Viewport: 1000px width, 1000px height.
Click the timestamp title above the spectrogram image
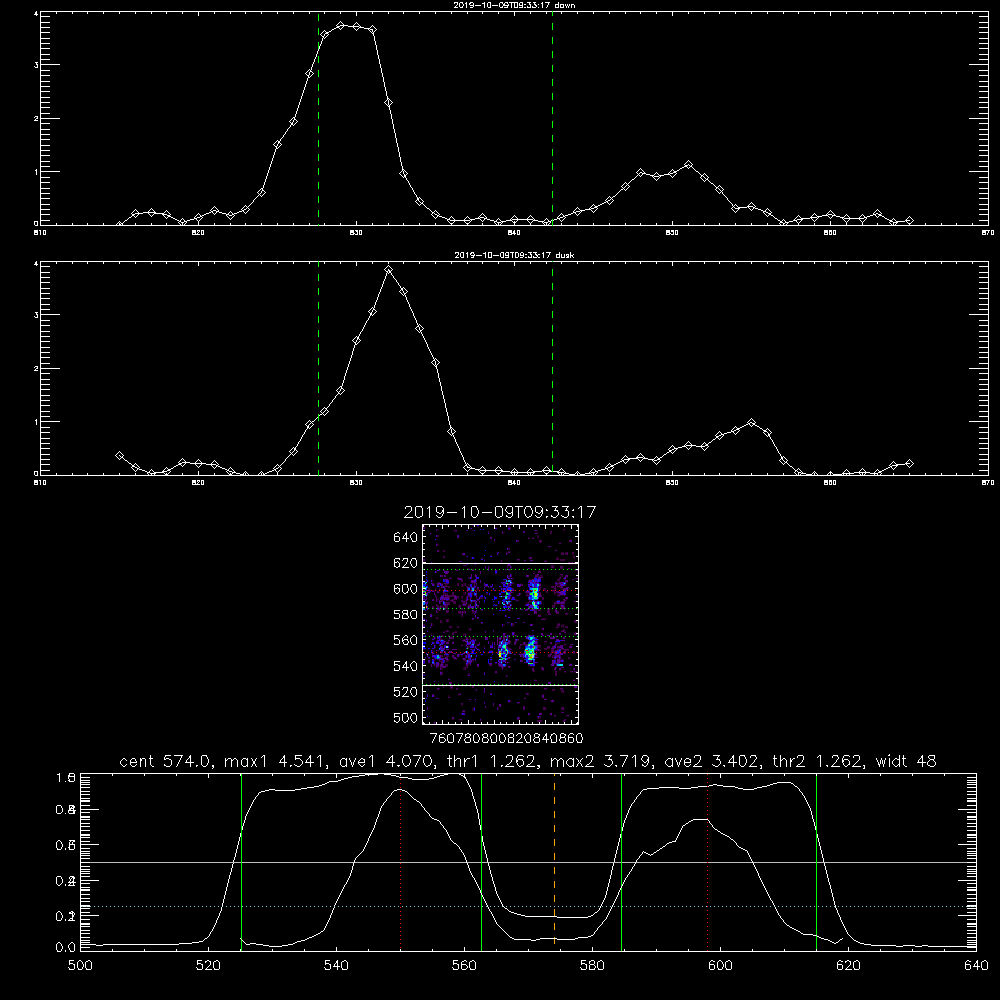(x=500, y=512)
